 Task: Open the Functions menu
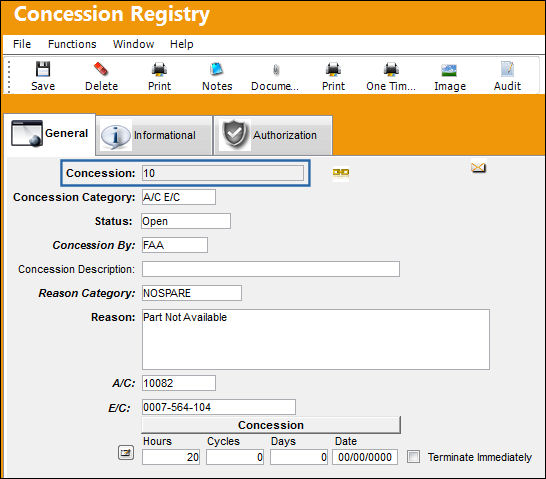pyautogui.click(x=72, y=44)
